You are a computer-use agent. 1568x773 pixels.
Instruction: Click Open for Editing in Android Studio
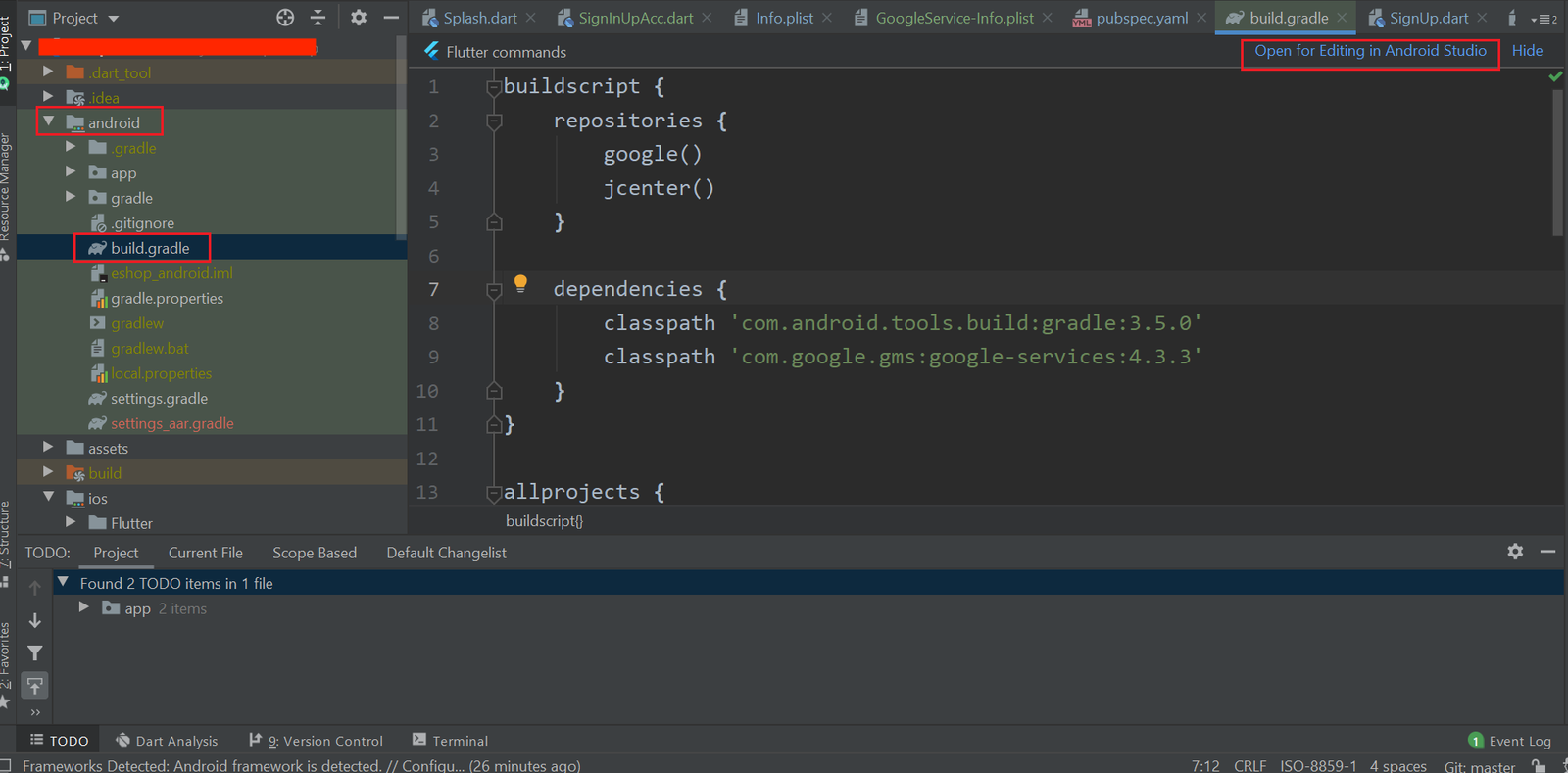coord(1370,51)
